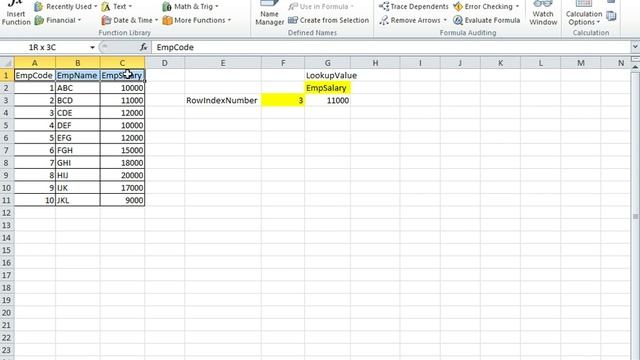Expand the Name Box dropdown arrow
This screenshot has width=640, height=360.
[92, 47]
